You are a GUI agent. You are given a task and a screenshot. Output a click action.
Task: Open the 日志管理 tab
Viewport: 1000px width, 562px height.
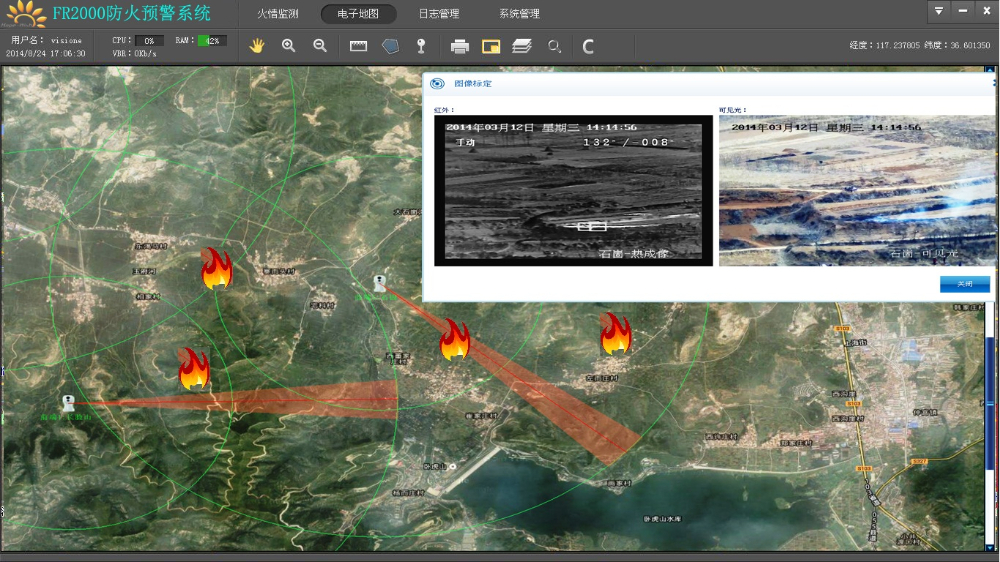point(439,13)
